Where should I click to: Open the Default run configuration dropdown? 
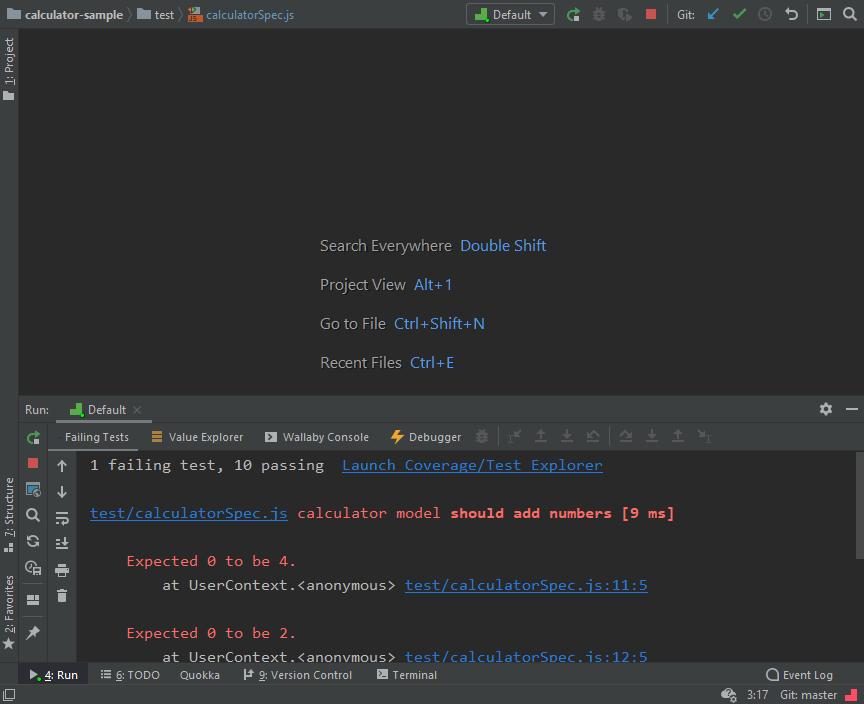click(x=510, y=14)
